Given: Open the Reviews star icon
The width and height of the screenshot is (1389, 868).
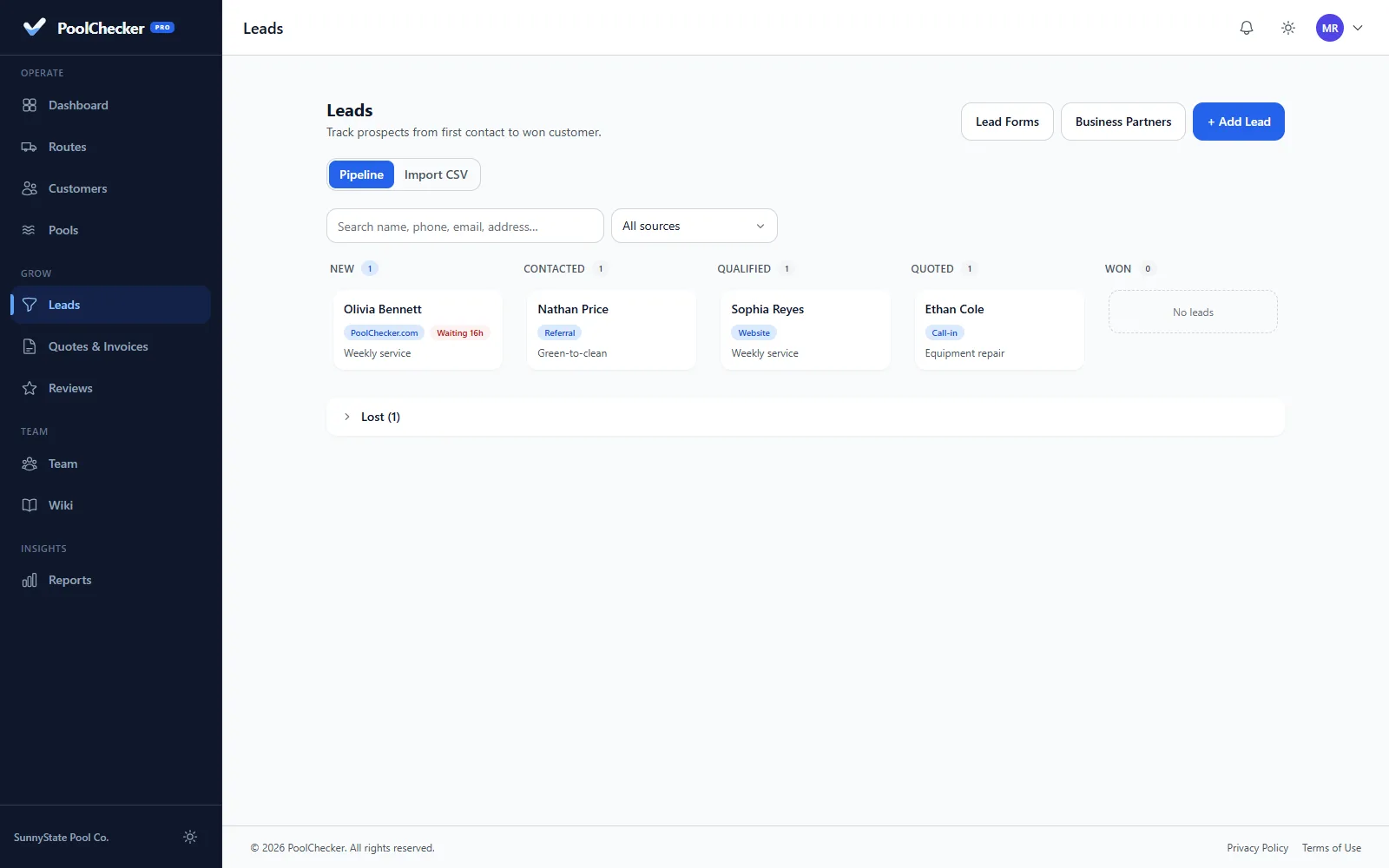Looking at the screenshot, I should coord(30,388).
